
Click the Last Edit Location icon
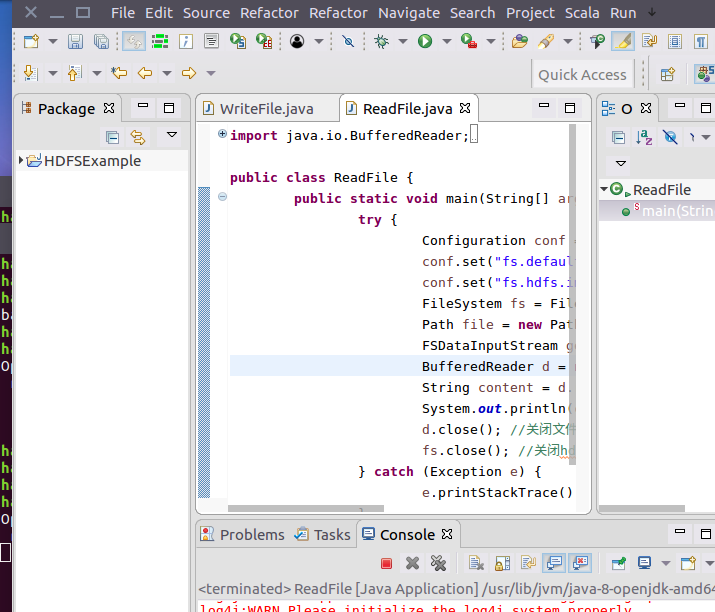119,73
